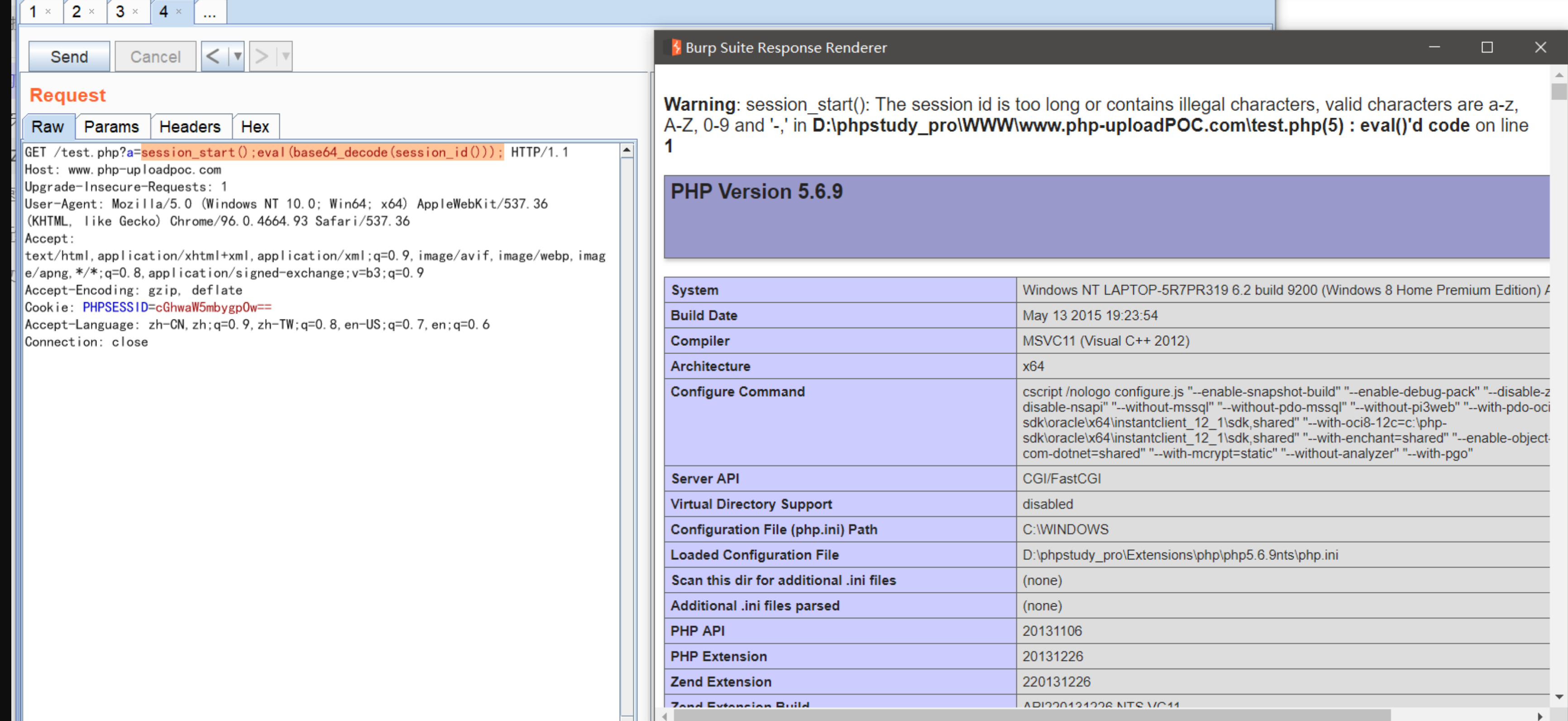Click the Connection: close header line

point(86,342)
